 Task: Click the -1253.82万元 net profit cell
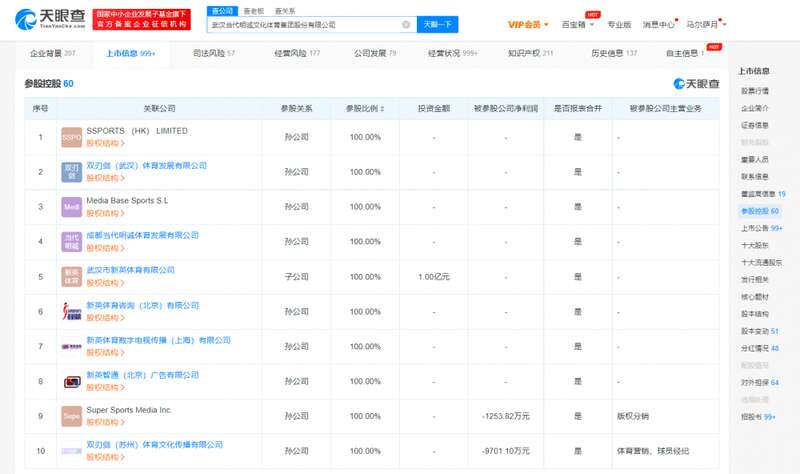coord(506,416)
